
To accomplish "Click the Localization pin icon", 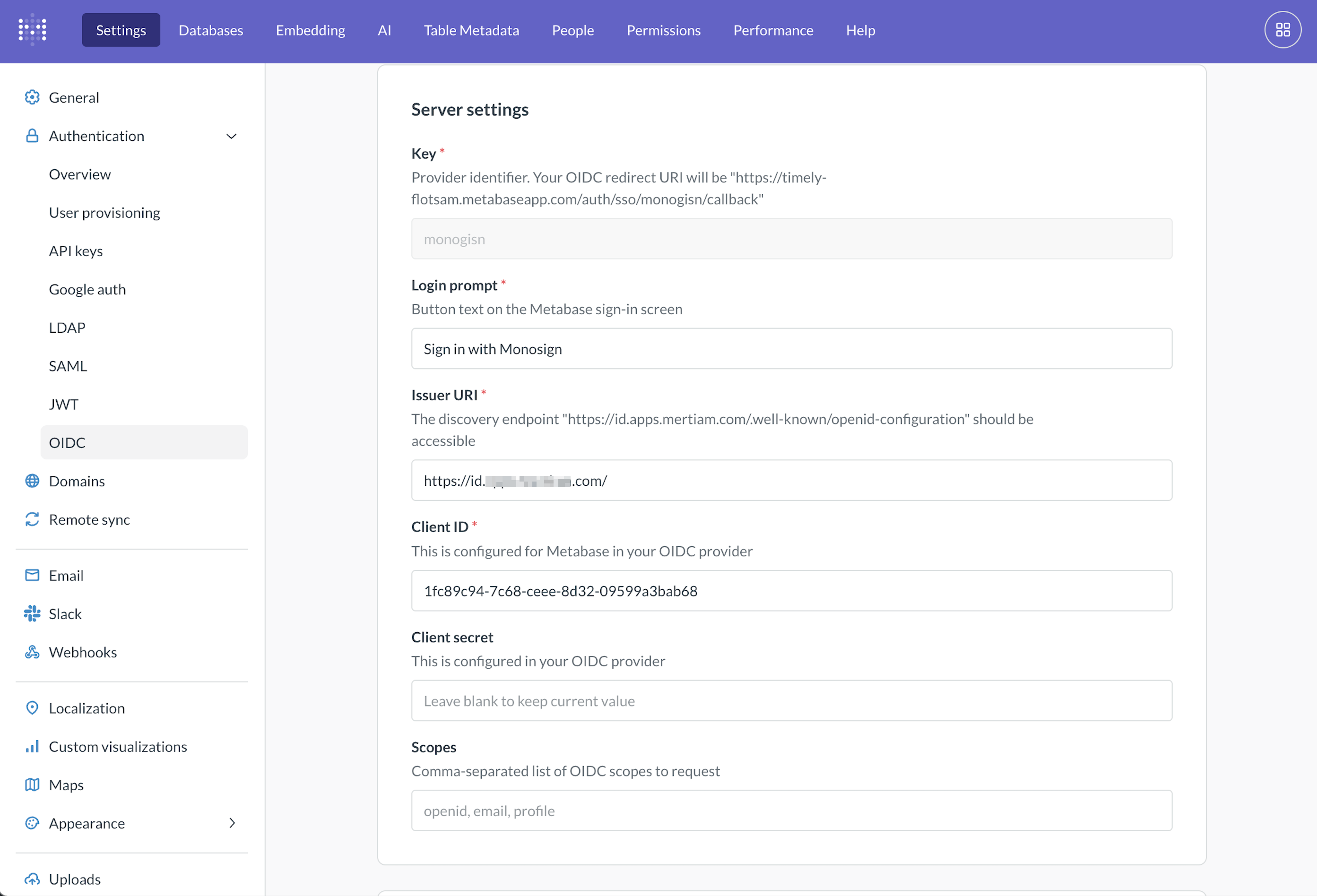I will click(x=32, y=708).
